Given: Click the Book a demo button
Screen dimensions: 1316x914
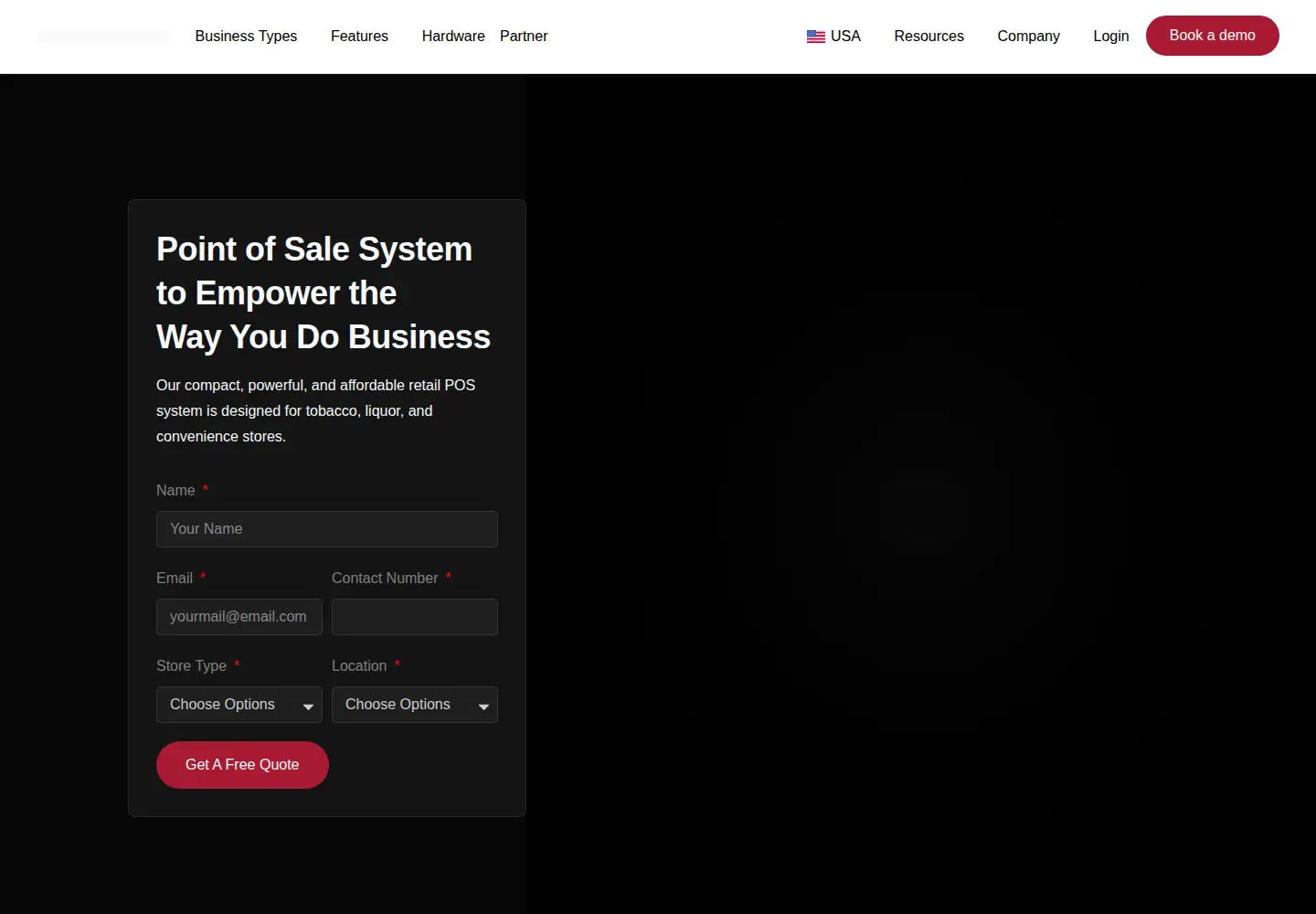Looking at the screenshot, I should point(1213,36).
